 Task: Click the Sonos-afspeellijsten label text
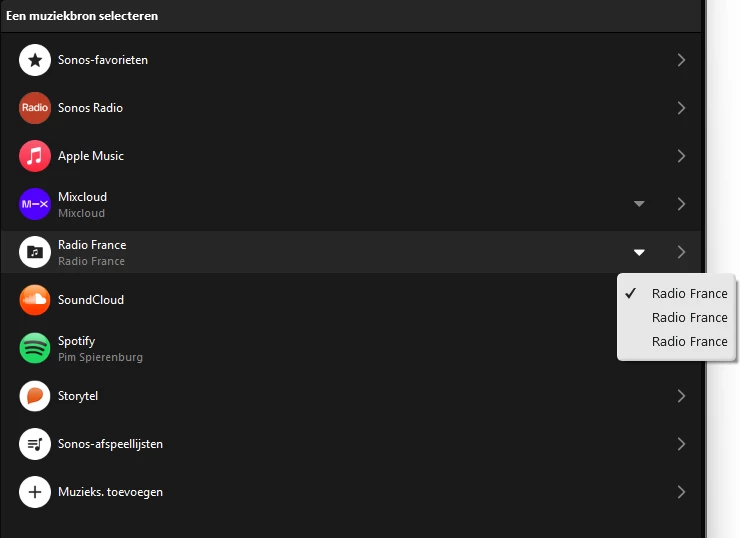110,444
